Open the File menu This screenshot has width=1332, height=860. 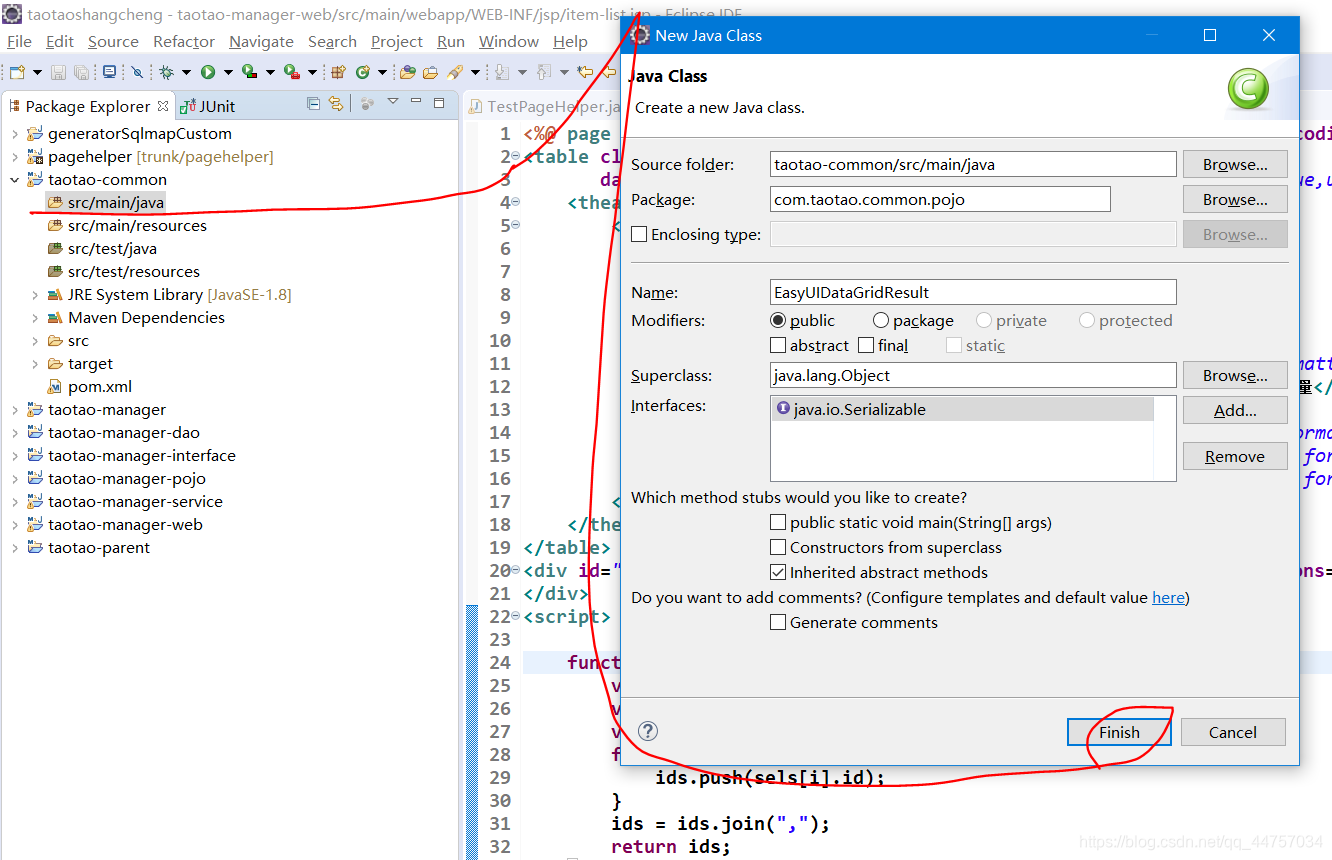19,41
